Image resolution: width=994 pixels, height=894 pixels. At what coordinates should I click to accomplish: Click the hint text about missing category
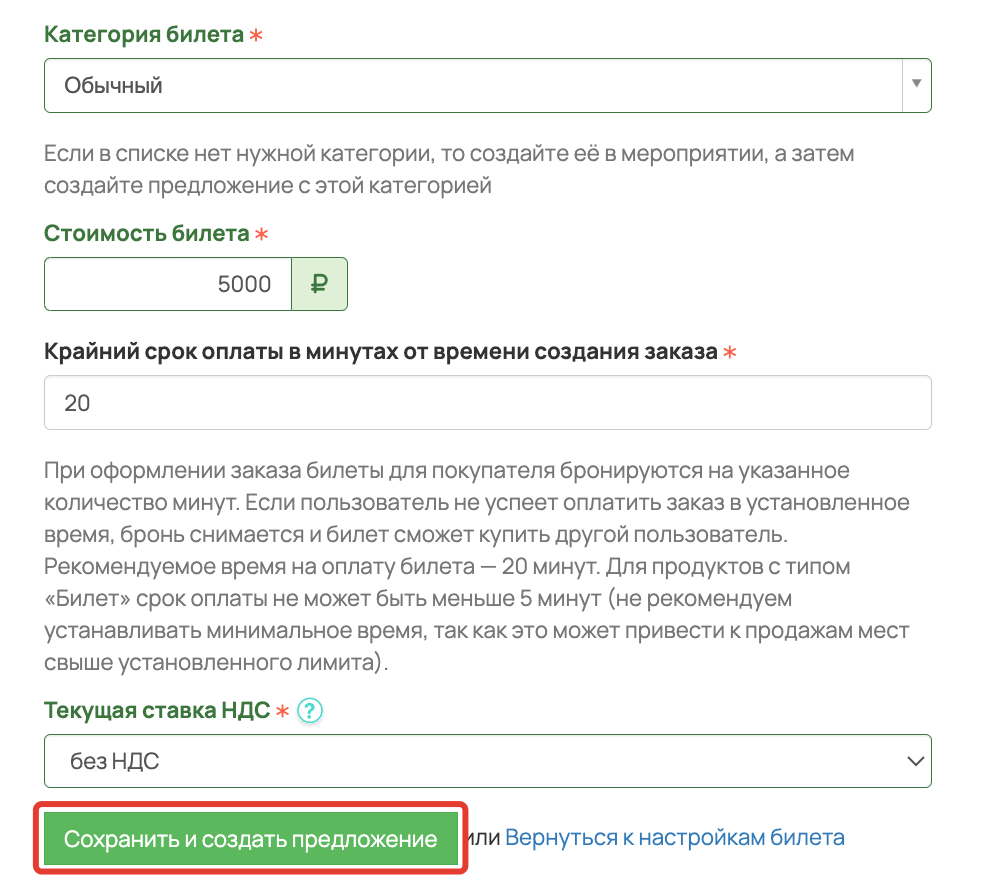tap(449, 169)
